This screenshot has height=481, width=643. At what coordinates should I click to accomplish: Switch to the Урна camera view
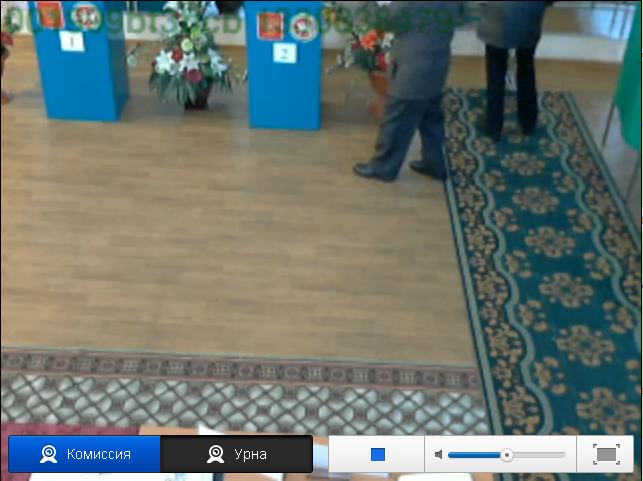point(237,454)
